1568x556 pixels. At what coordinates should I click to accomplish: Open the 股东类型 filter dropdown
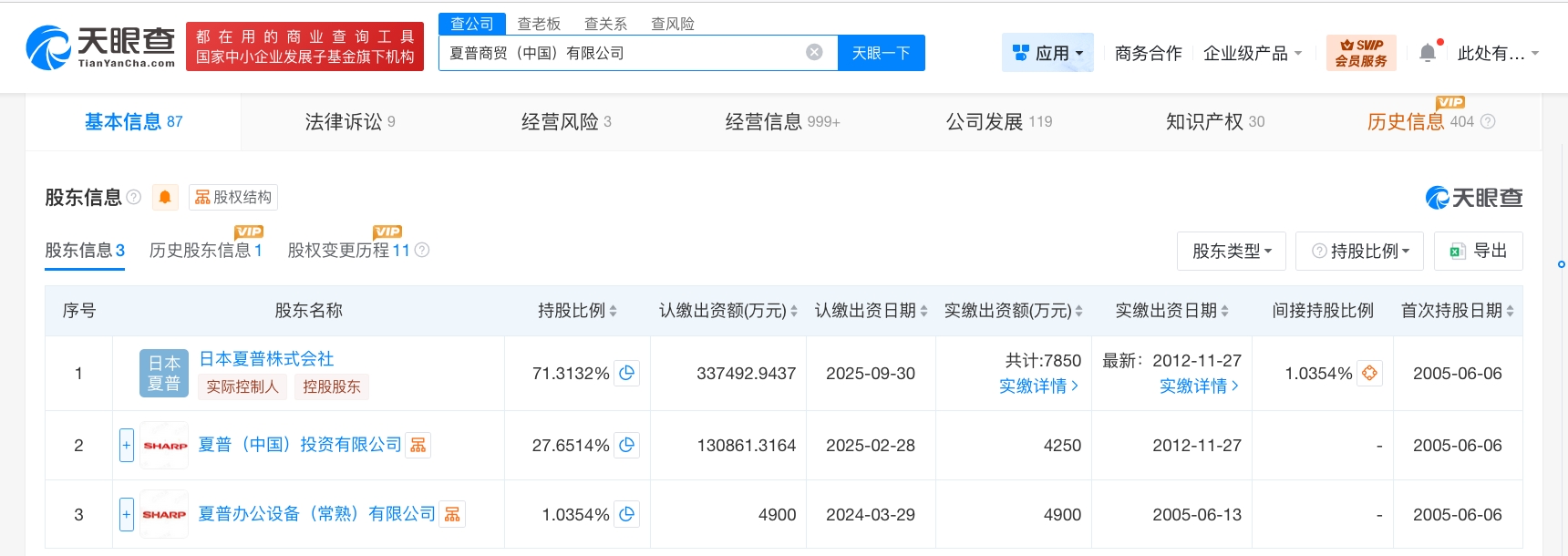point(1232,251)
